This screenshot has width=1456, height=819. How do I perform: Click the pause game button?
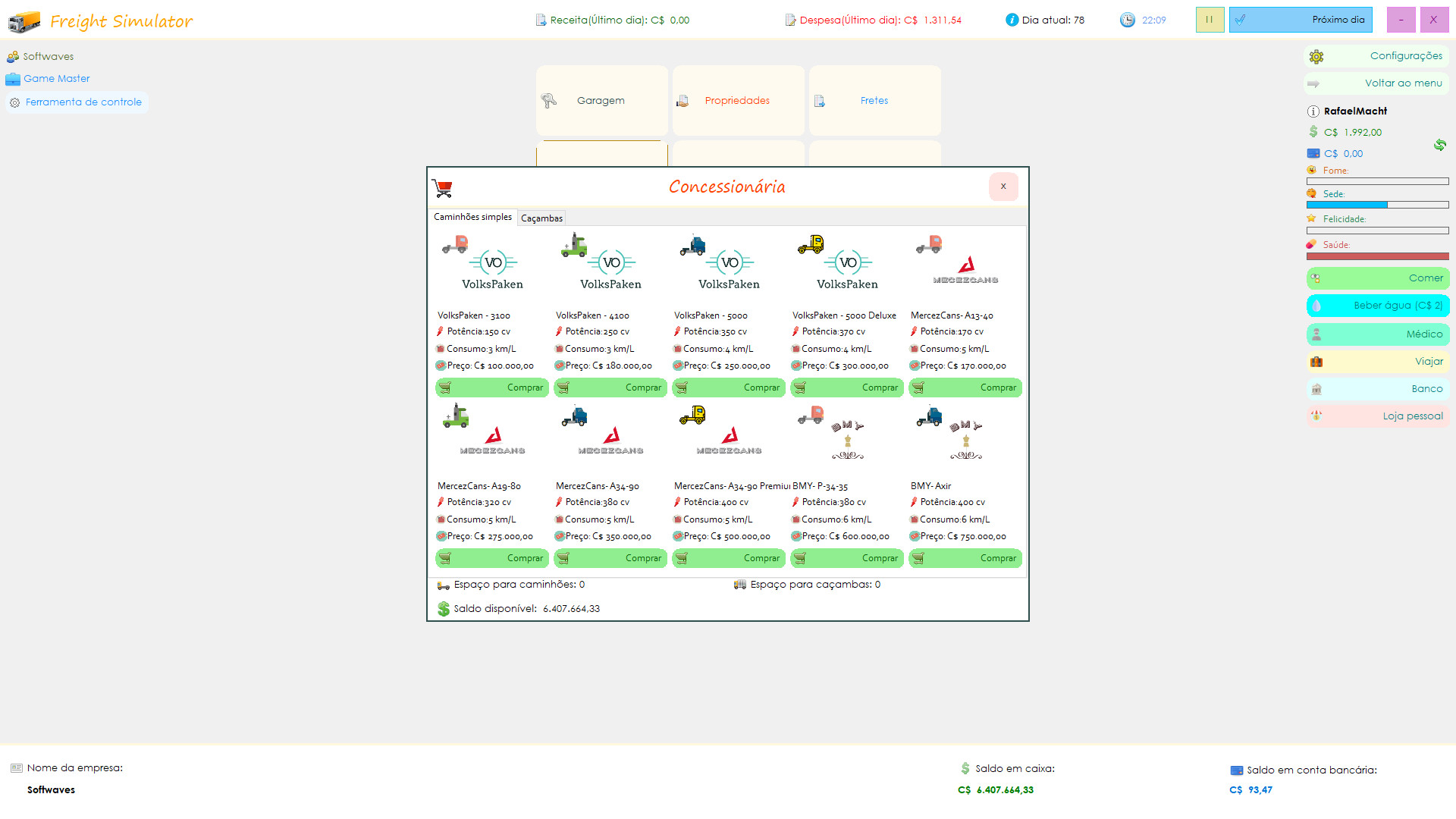[1210, 20]
